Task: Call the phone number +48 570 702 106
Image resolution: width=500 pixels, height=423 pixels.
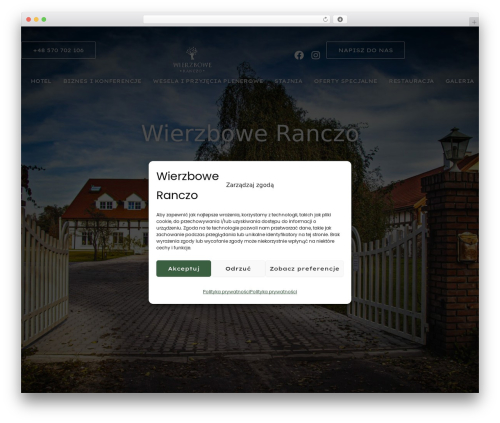Action: pos(58,50)
